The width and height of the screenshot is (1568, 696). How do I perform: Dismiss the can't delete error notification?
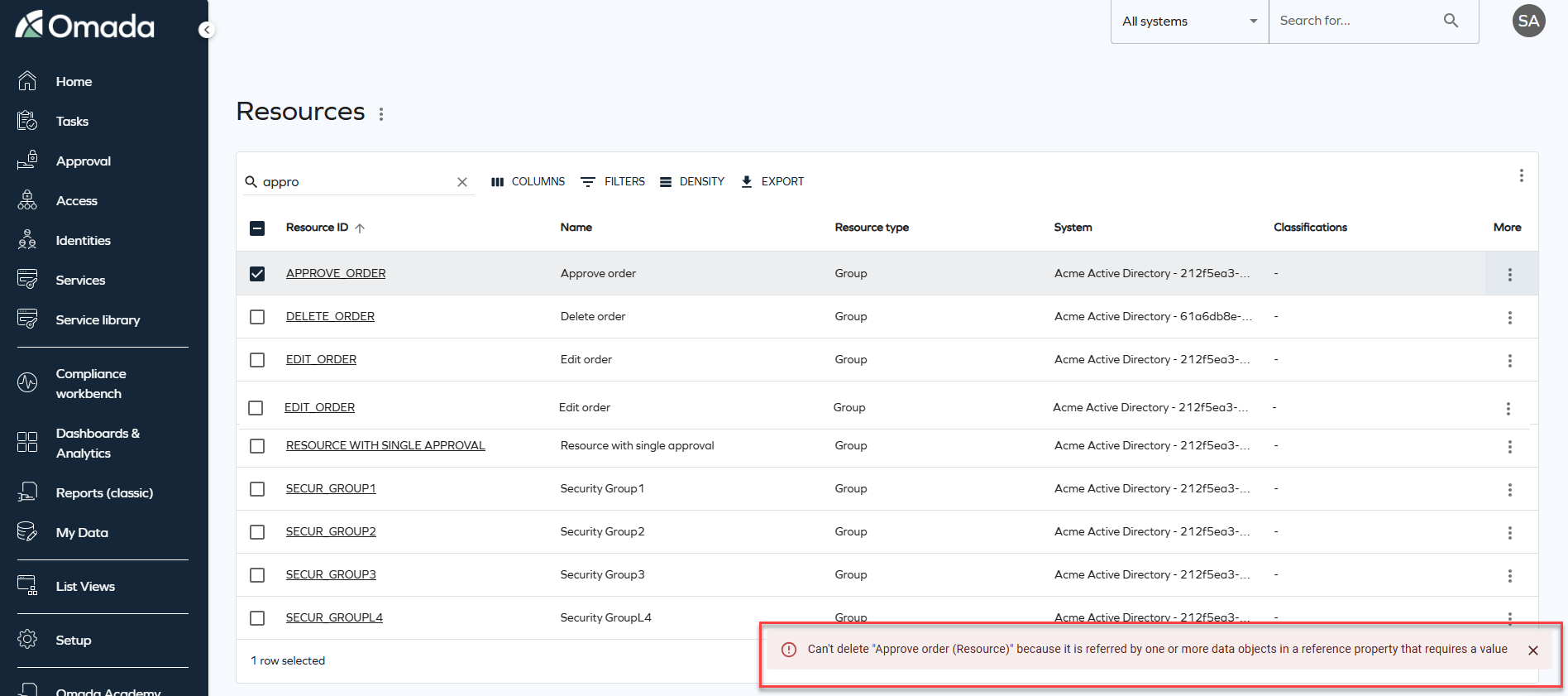1532,650
